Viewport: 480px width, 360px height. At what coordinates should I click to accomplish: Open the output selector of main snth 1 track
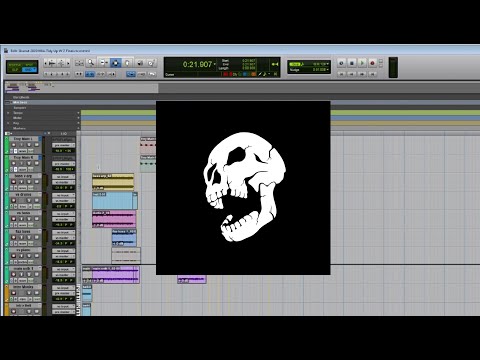63,275
